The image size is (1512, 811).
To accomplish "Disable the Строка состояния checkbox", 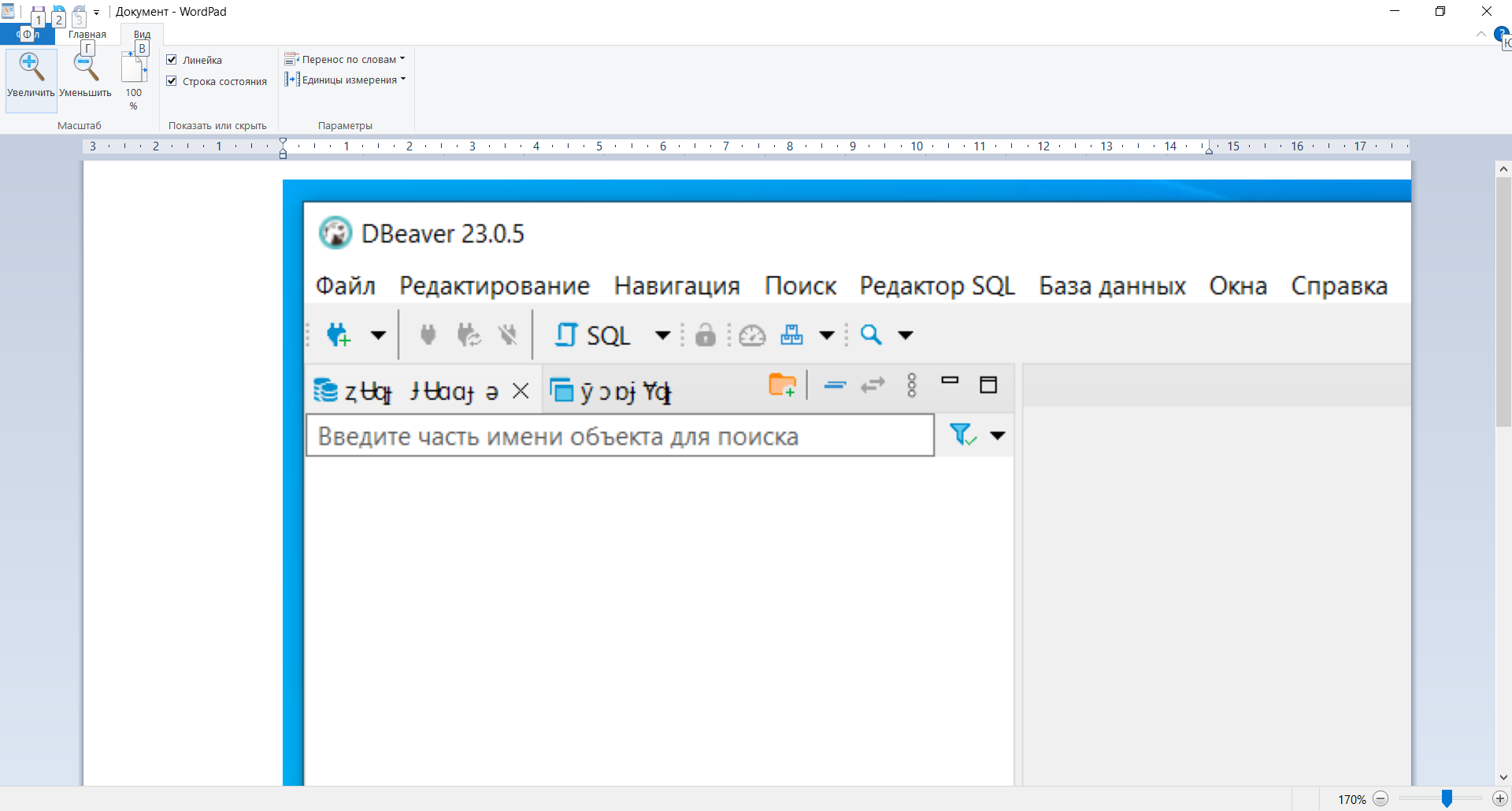I will (x=171, y=80).
